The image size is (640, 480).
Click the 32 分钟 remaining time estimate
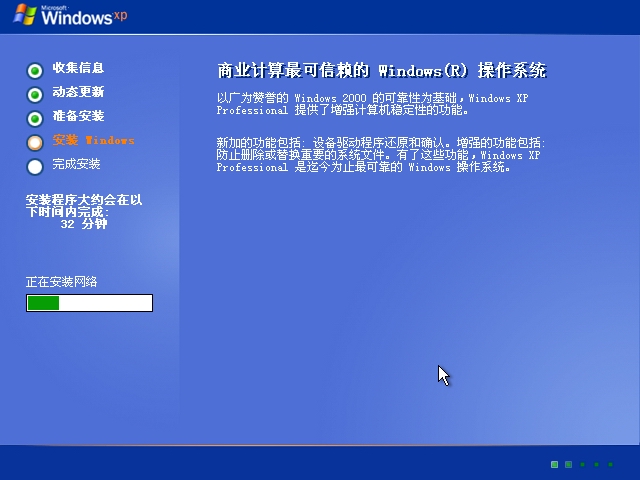tap(84, 224)
